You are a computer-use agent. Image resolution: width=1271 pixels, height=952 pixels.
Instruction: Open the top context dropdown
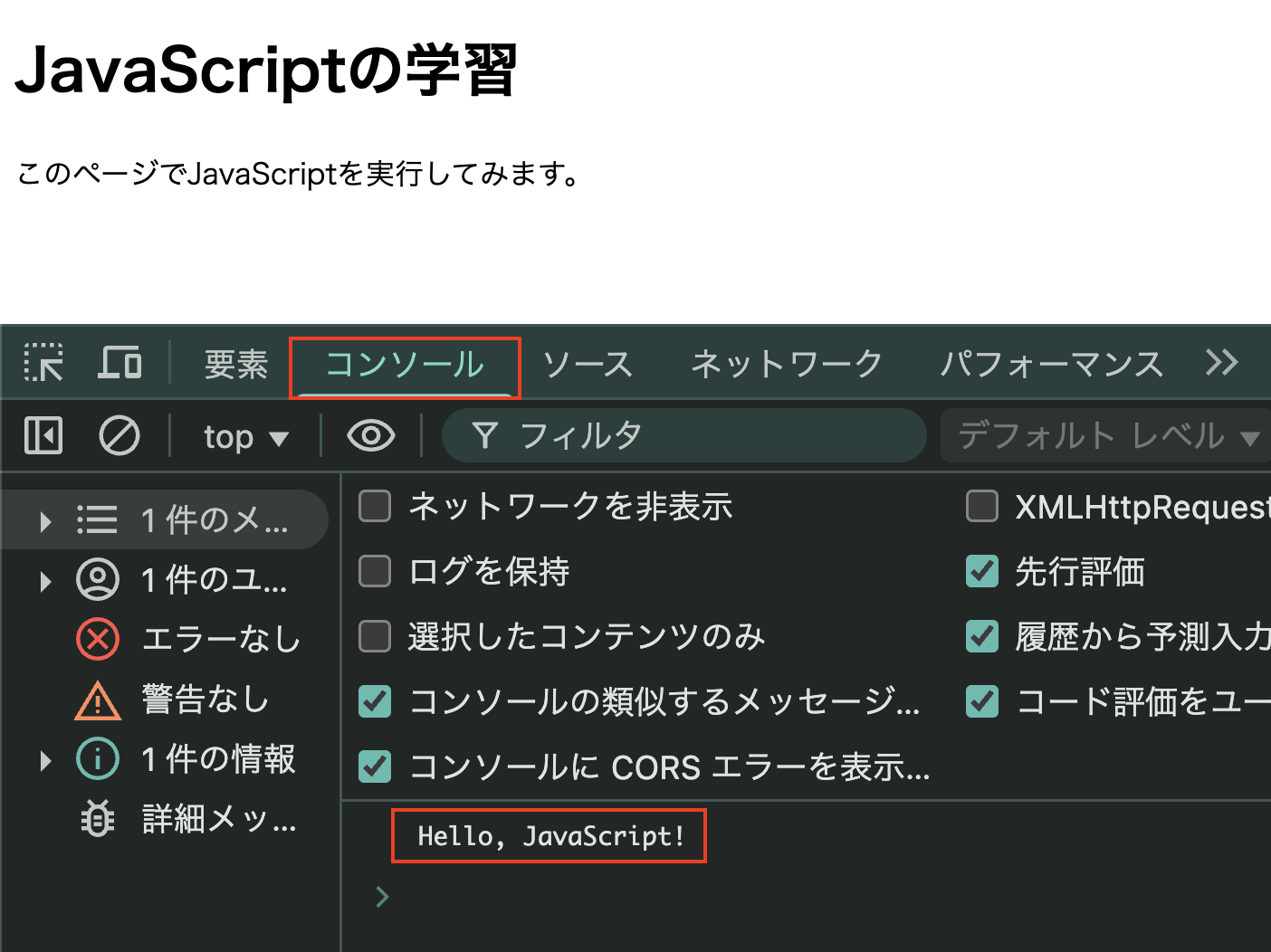click(x=245, y=437)
